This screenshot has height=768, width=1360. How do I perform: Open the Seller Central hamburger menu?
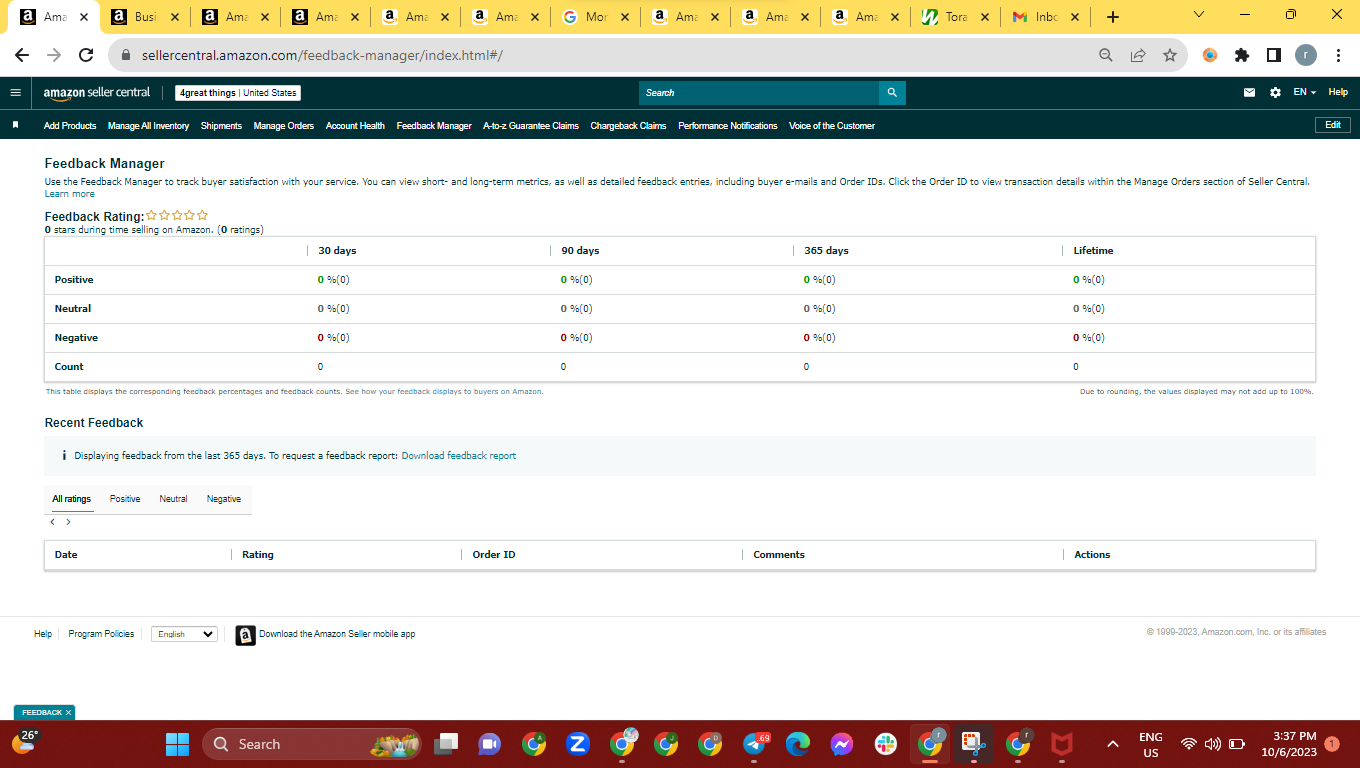click(15, 93)
